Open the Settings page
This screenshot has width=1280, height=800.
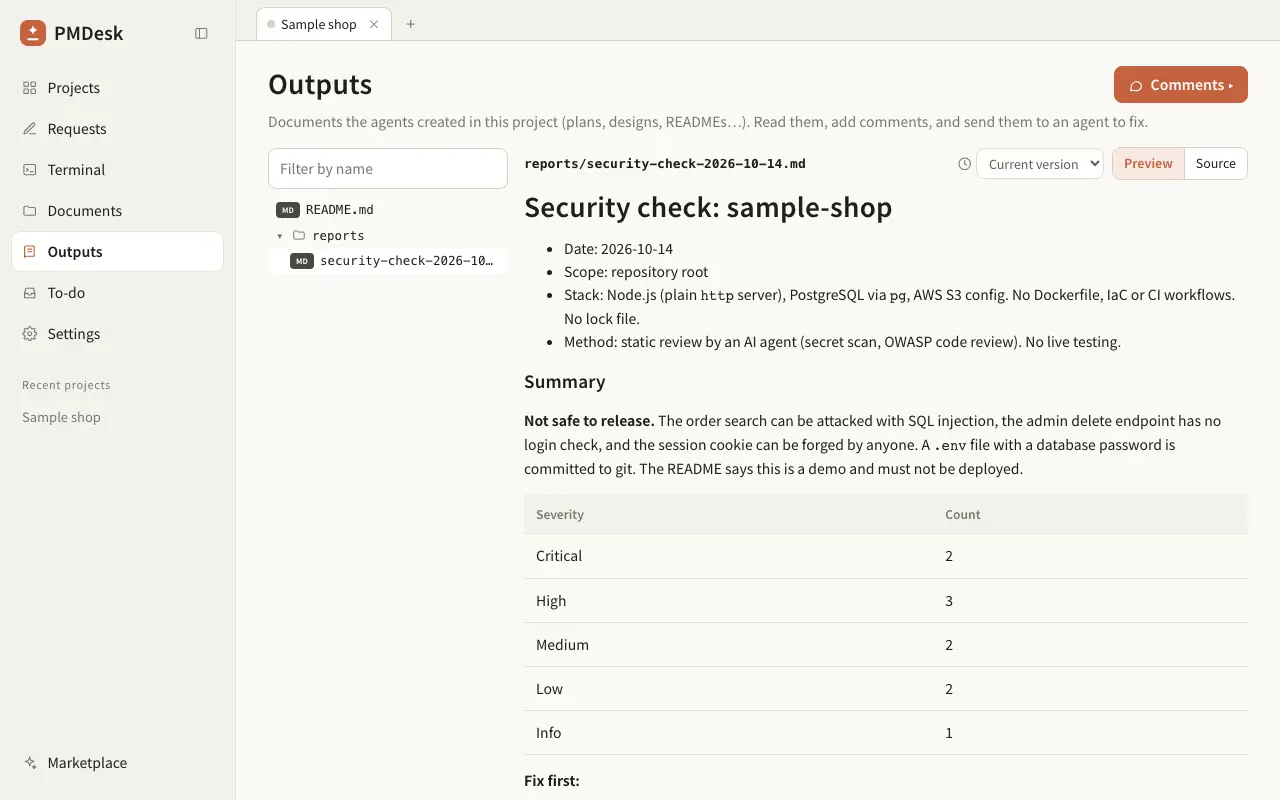pos(117,334)
